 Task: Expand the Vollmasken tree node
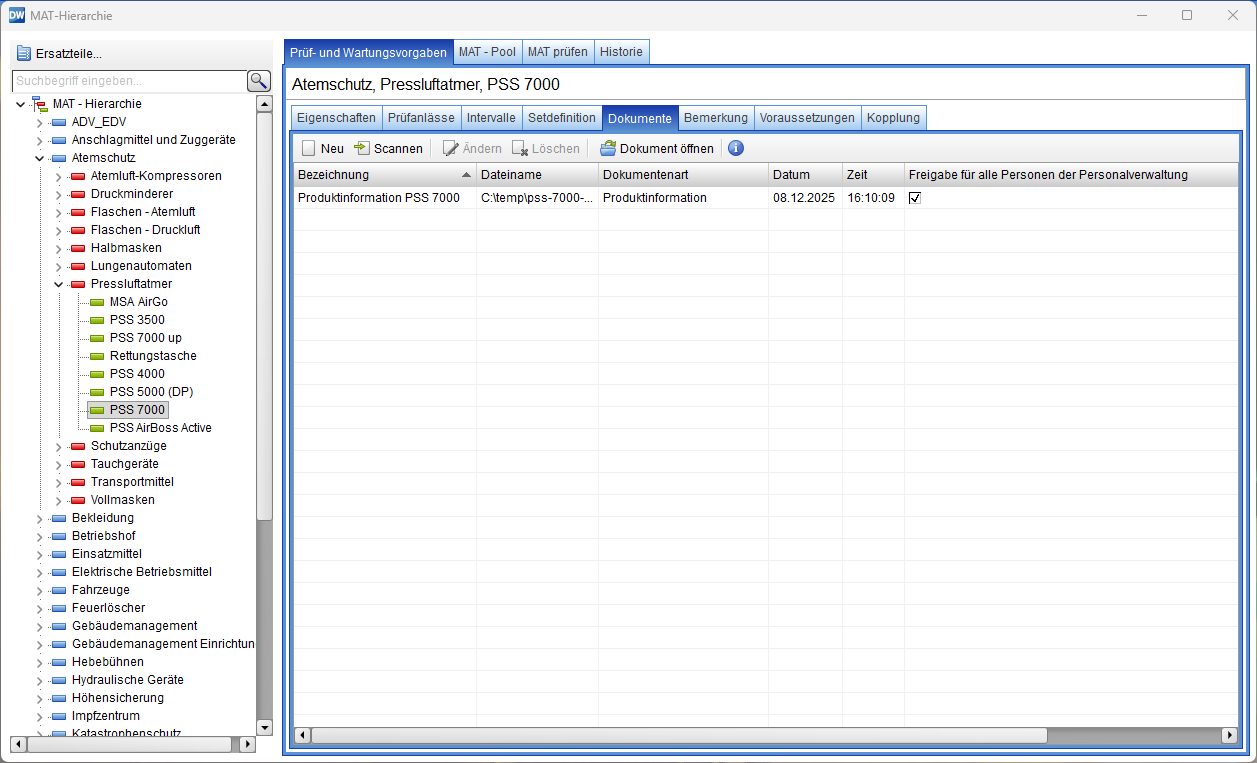click(x=59, y=500)
